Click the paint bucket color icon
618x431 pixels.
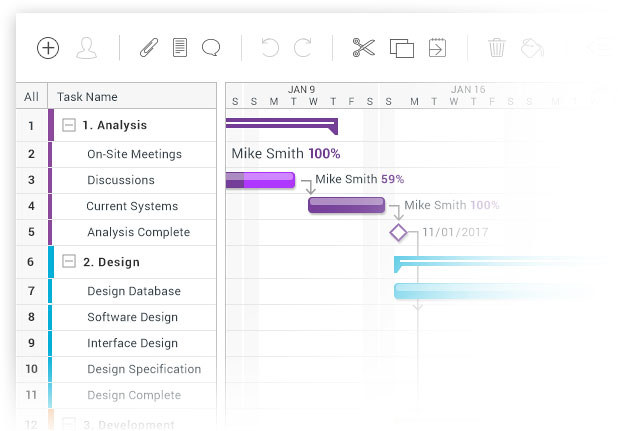coord(532,48)
